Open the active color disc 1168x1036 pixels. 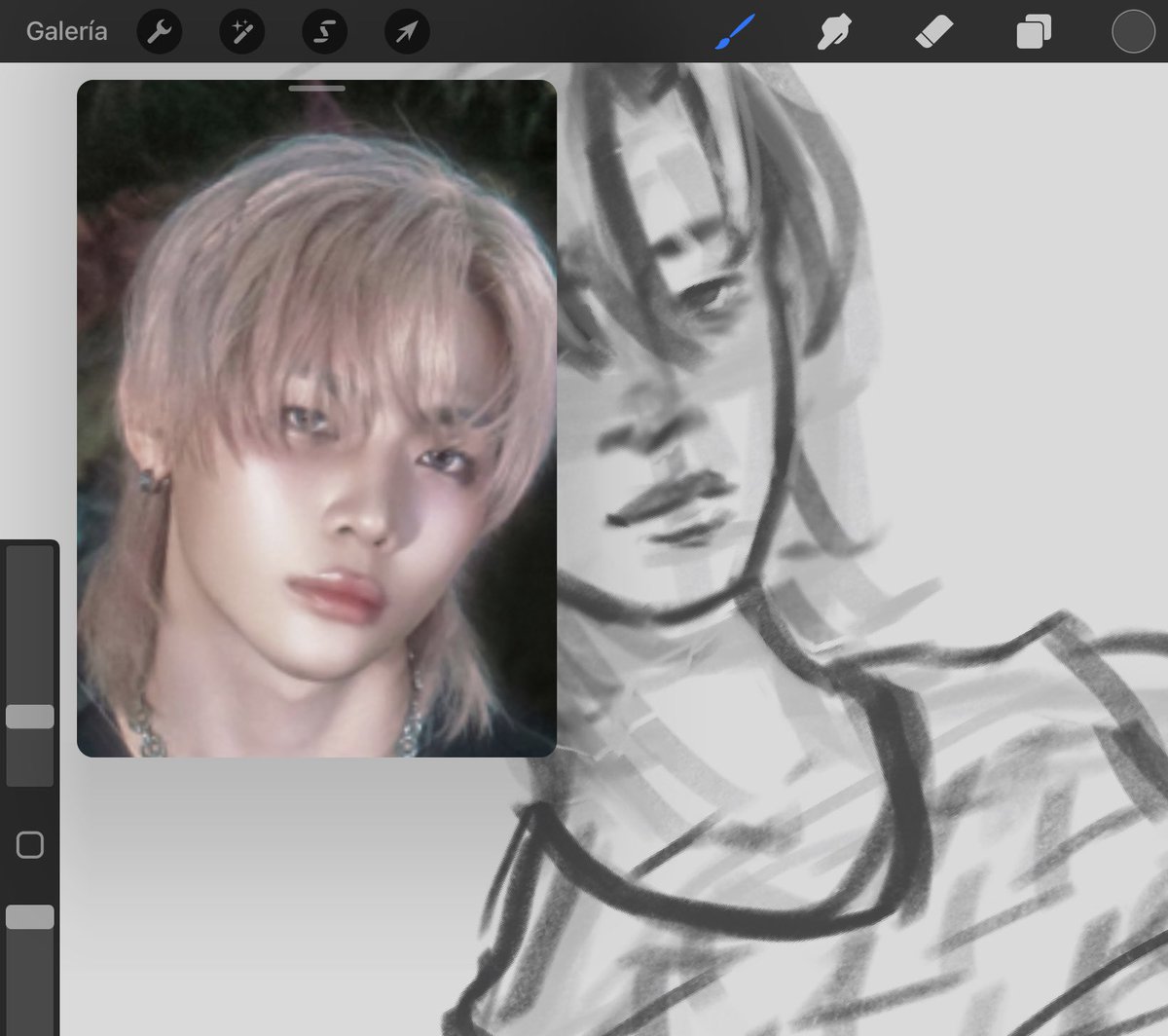[x=1132, y=30]
